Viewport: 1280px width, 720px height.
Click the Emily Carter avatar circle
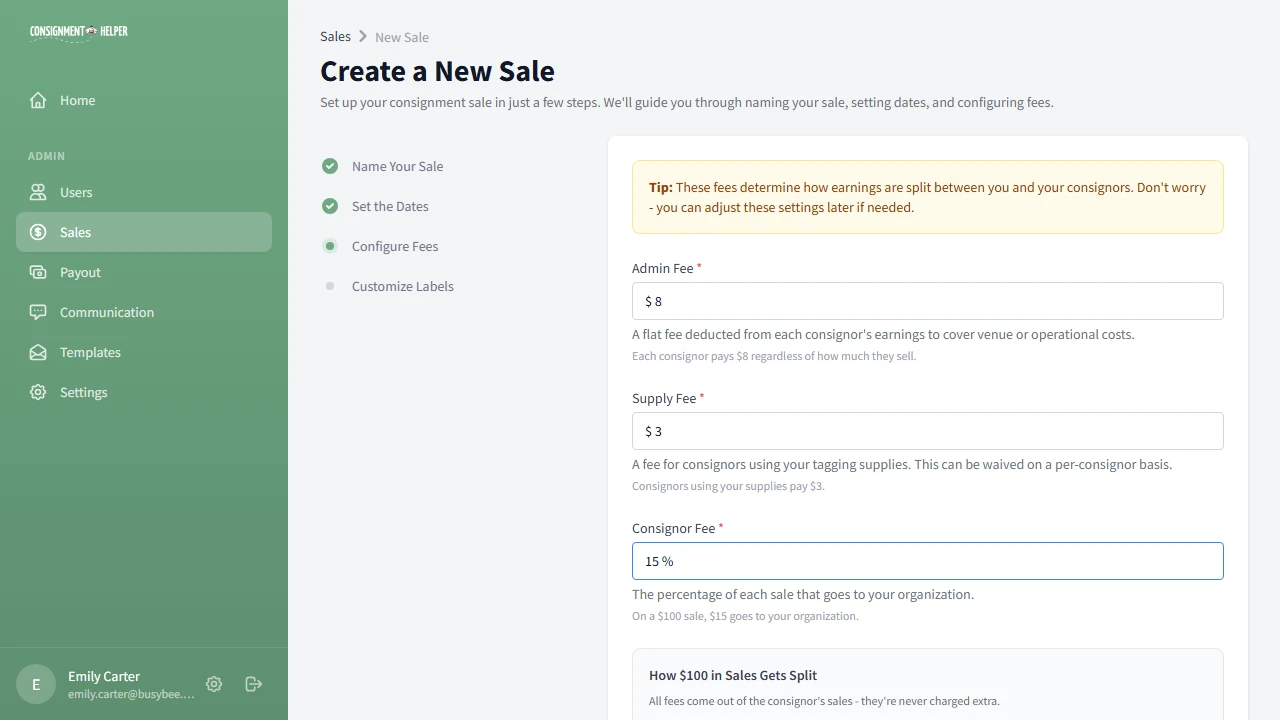coord(36,684)
